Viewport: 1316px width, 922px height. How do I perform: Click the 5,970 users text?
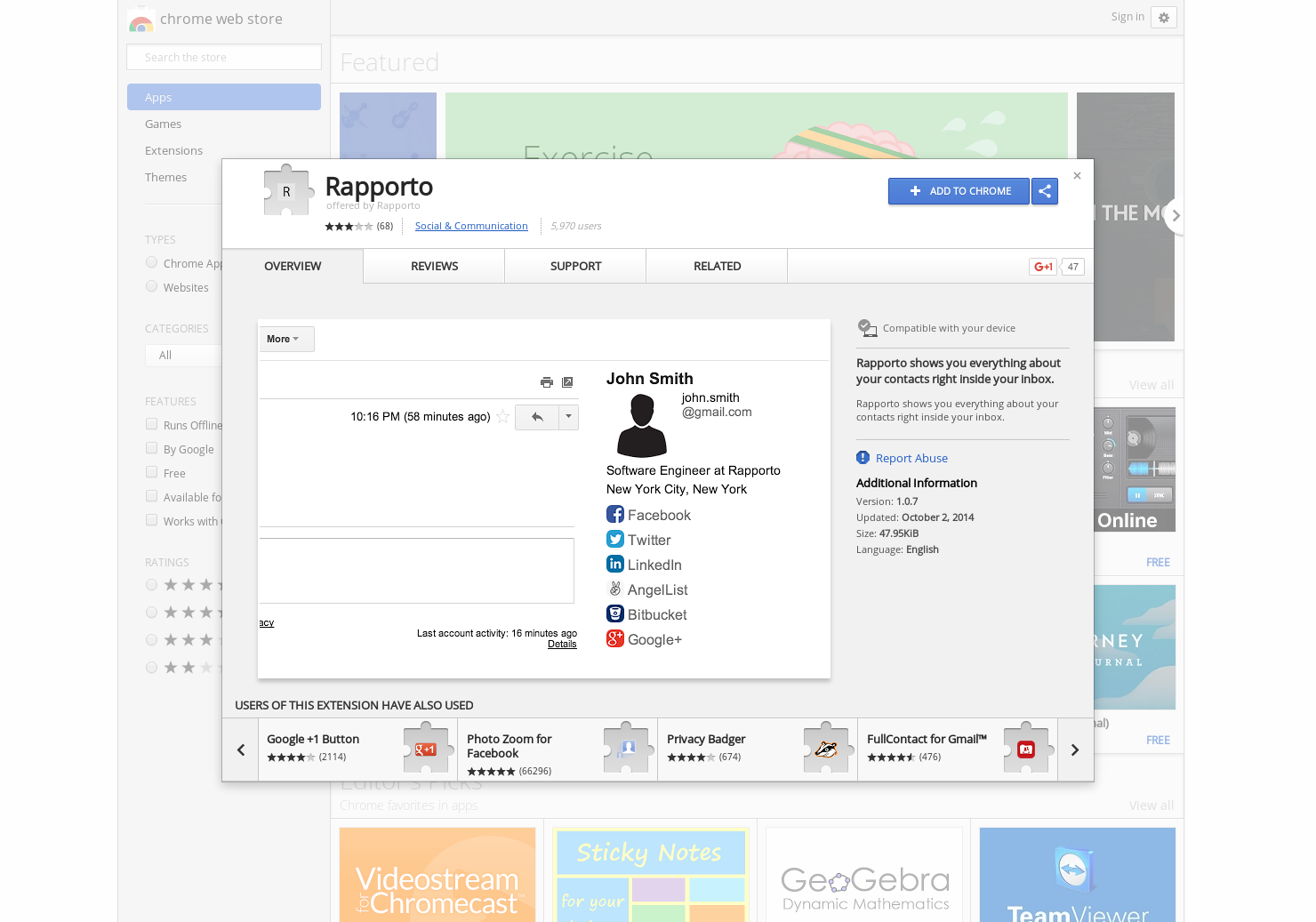pos(576,226)
